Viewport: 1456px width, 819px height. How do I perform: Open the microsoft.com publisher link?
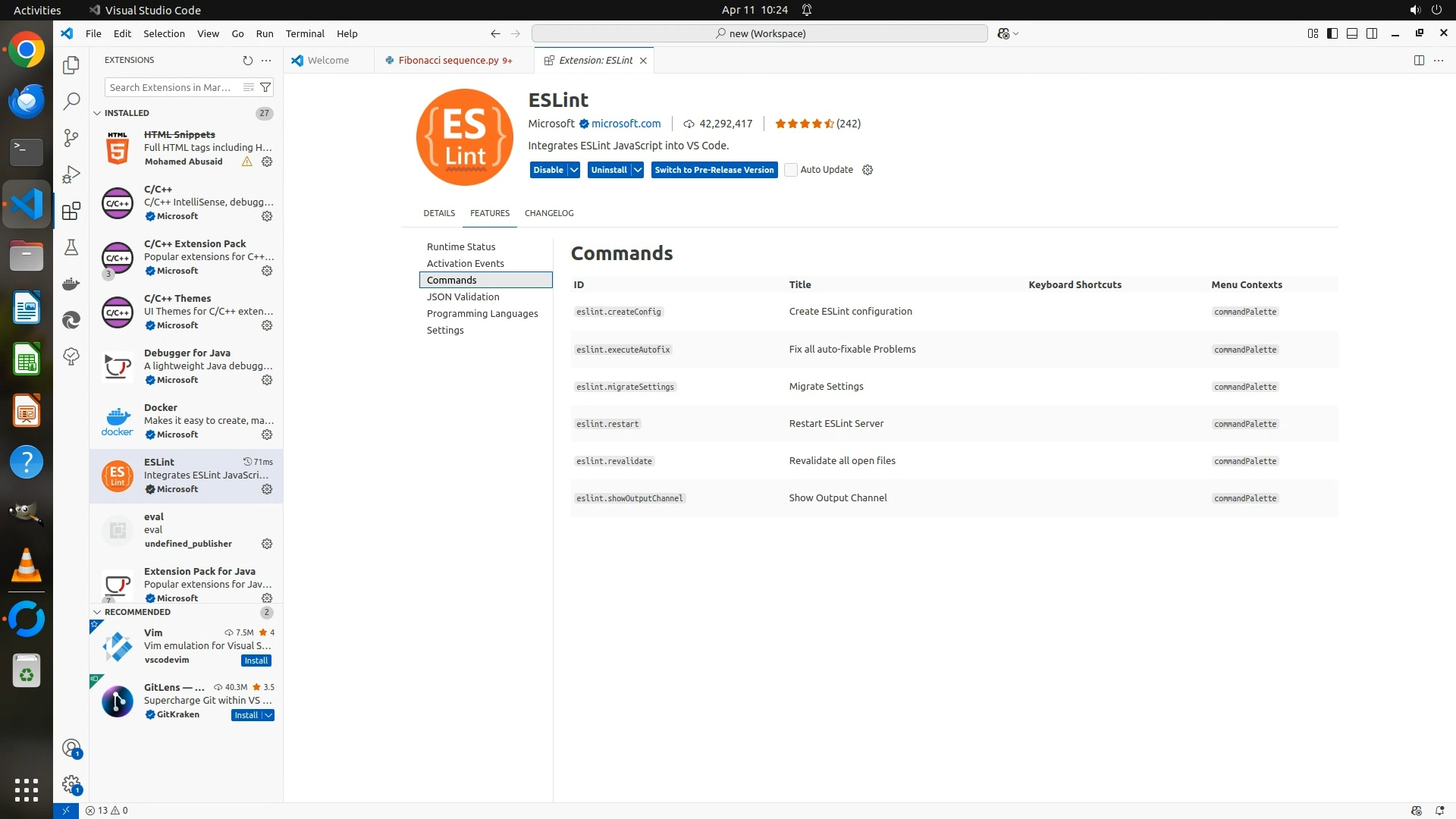(626, 124)
